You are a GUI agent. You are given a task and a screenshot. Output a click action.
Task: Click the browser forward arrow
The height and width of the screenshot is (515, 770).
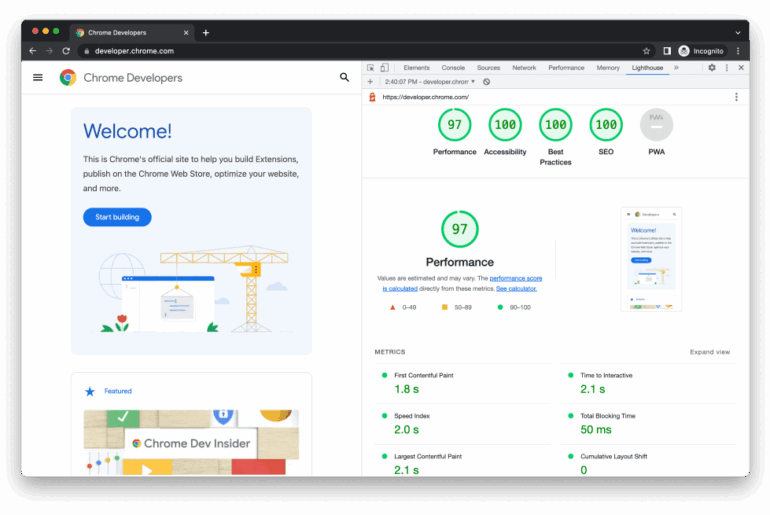pyautogui.click(x=49, y=51)
